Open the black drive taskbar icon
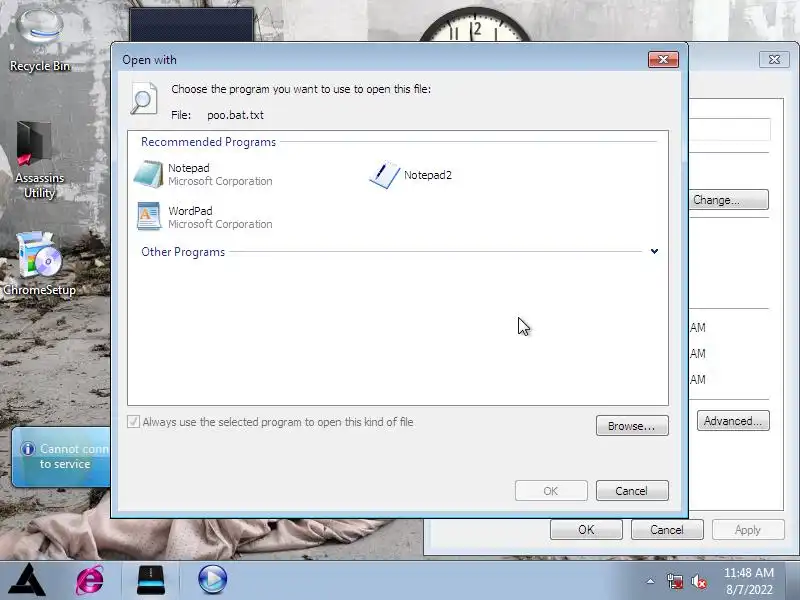Image resolution: width=800 pixels, height=600 pixels. [151, 580]
